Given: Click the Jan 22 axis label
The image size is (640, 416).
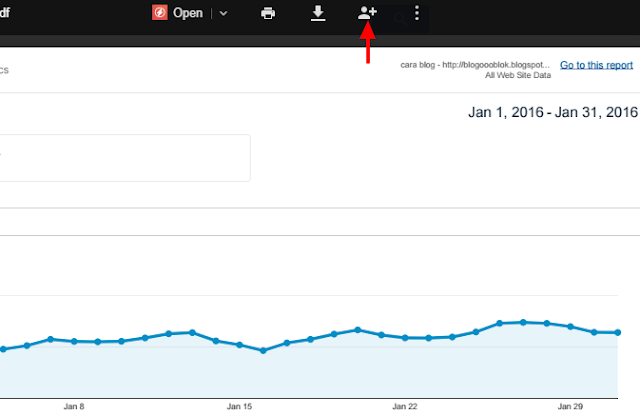Looking at the screenshot, I should (404, 407).
